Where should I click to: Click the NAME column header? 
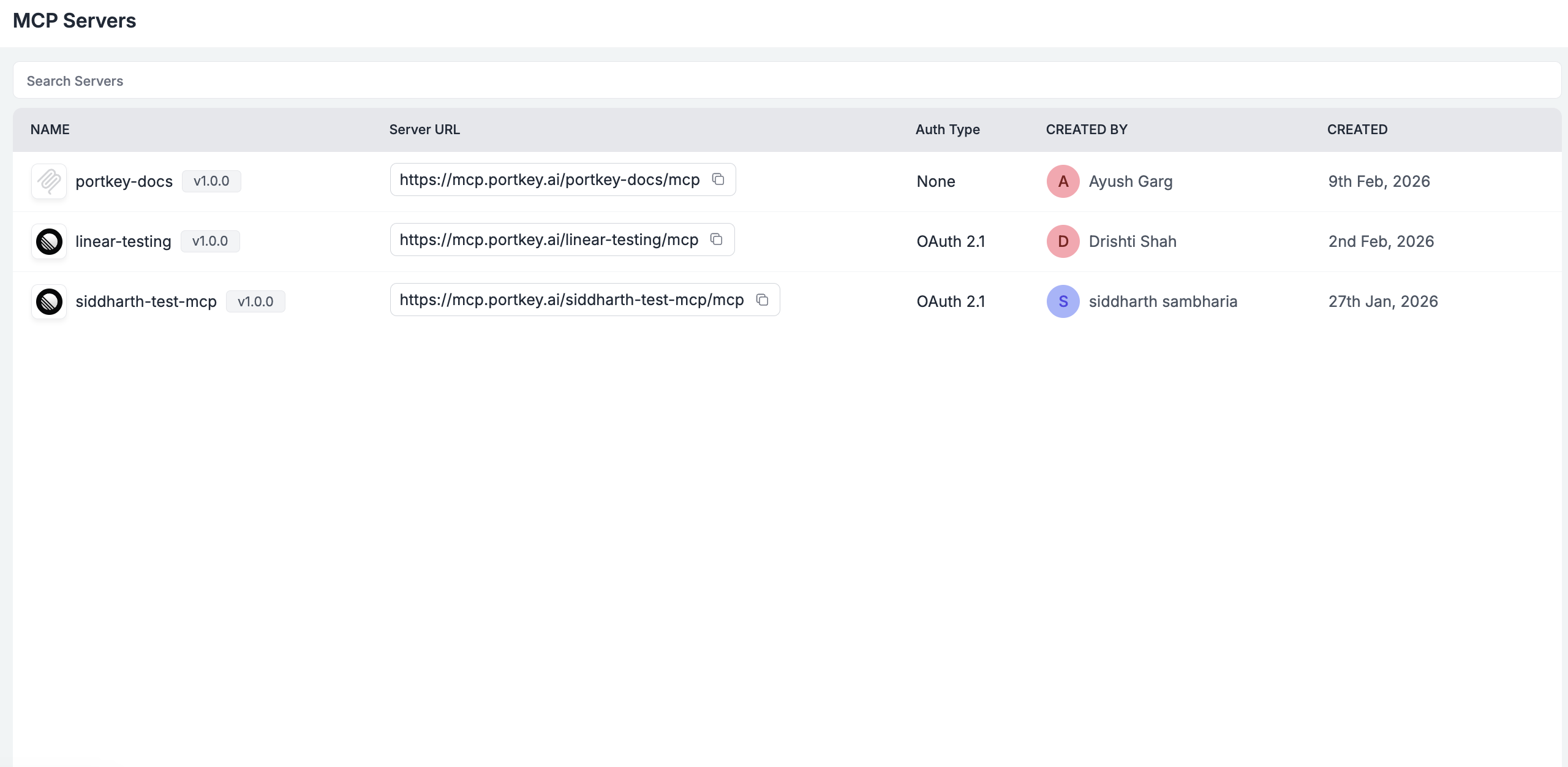tap(50, 129)
